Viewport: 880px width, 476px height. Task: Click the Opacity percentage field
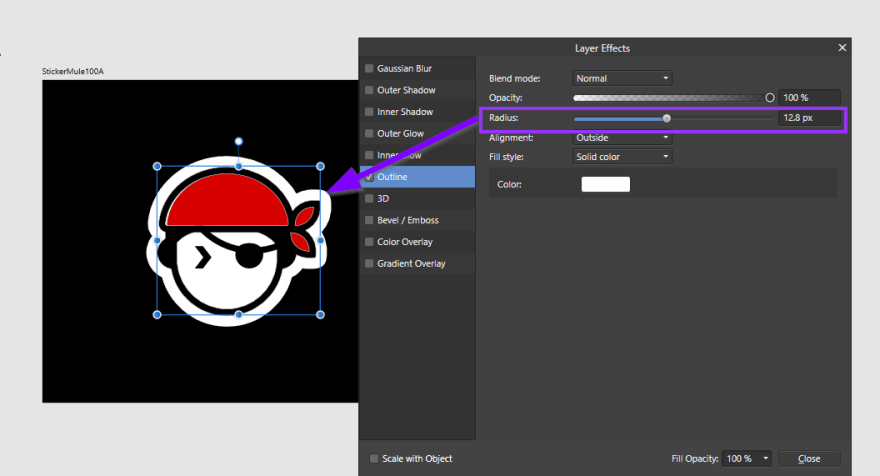click(x=809, y=98)
